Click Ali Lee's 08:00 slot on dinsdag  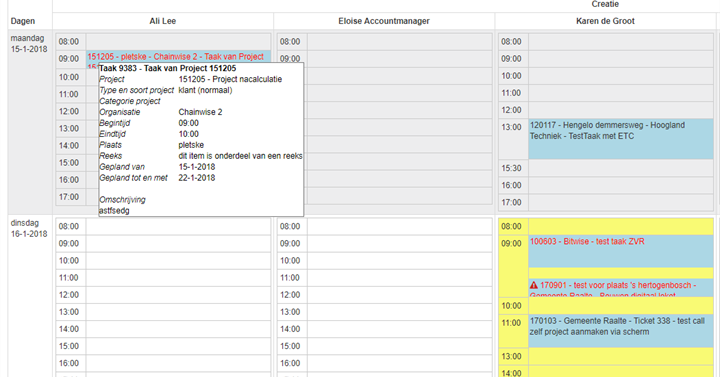(178, 226)
